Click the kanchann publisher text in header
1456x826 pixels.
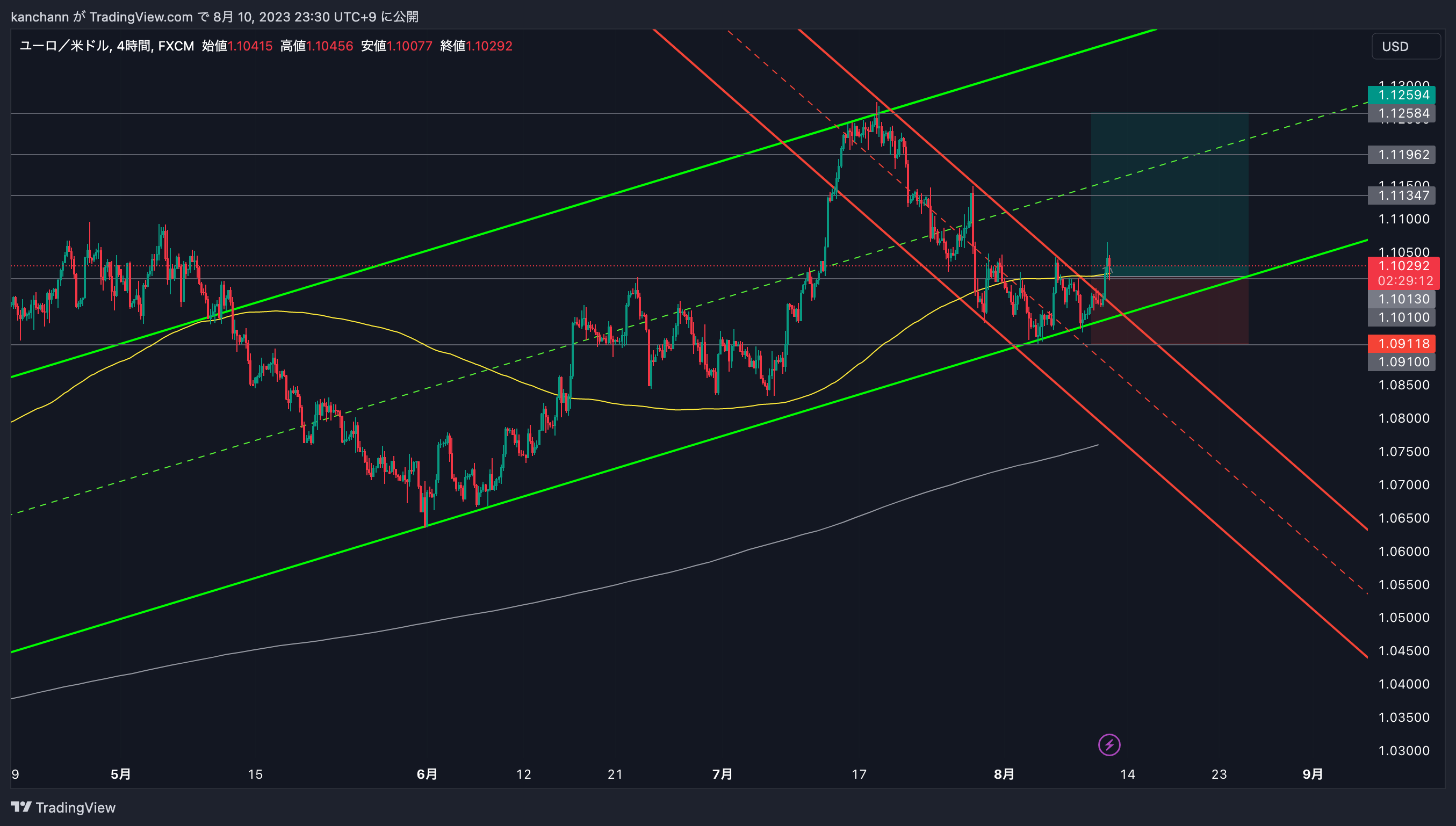tap(40, 17)
